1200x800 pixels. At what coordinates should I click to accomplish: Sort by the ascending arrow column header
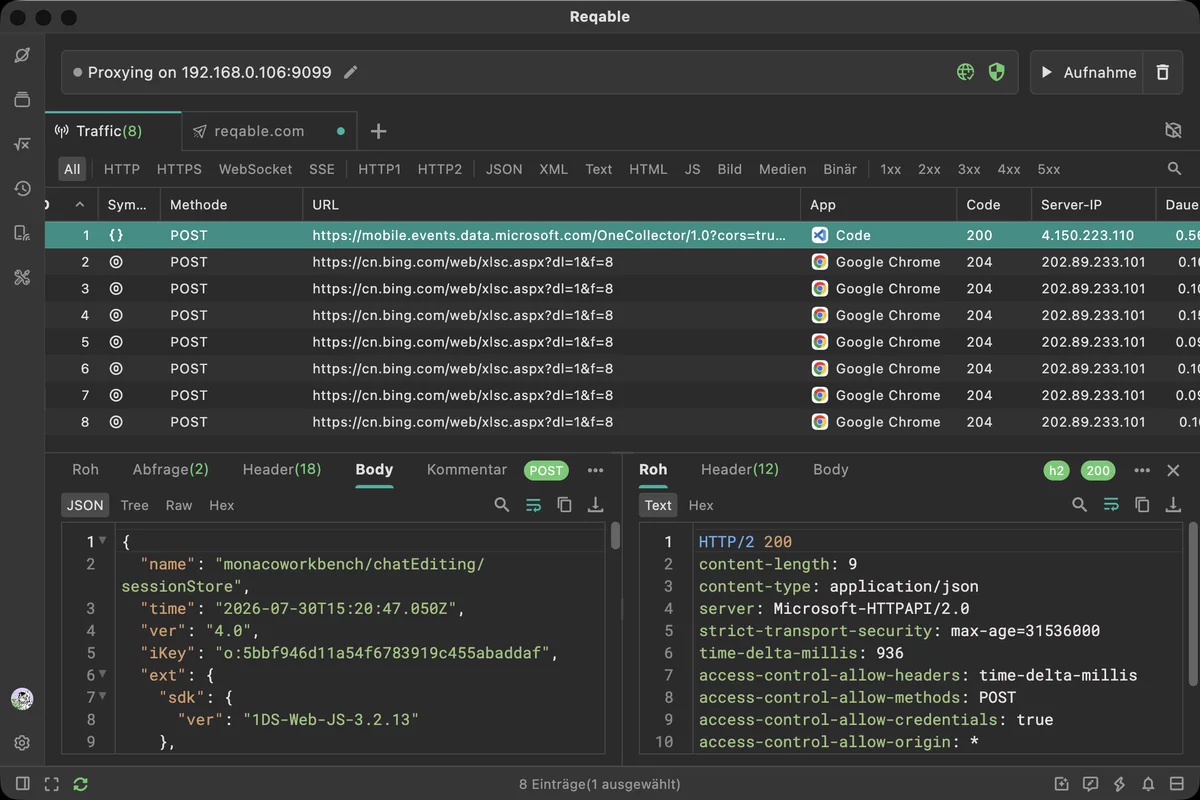click(80, 204)
